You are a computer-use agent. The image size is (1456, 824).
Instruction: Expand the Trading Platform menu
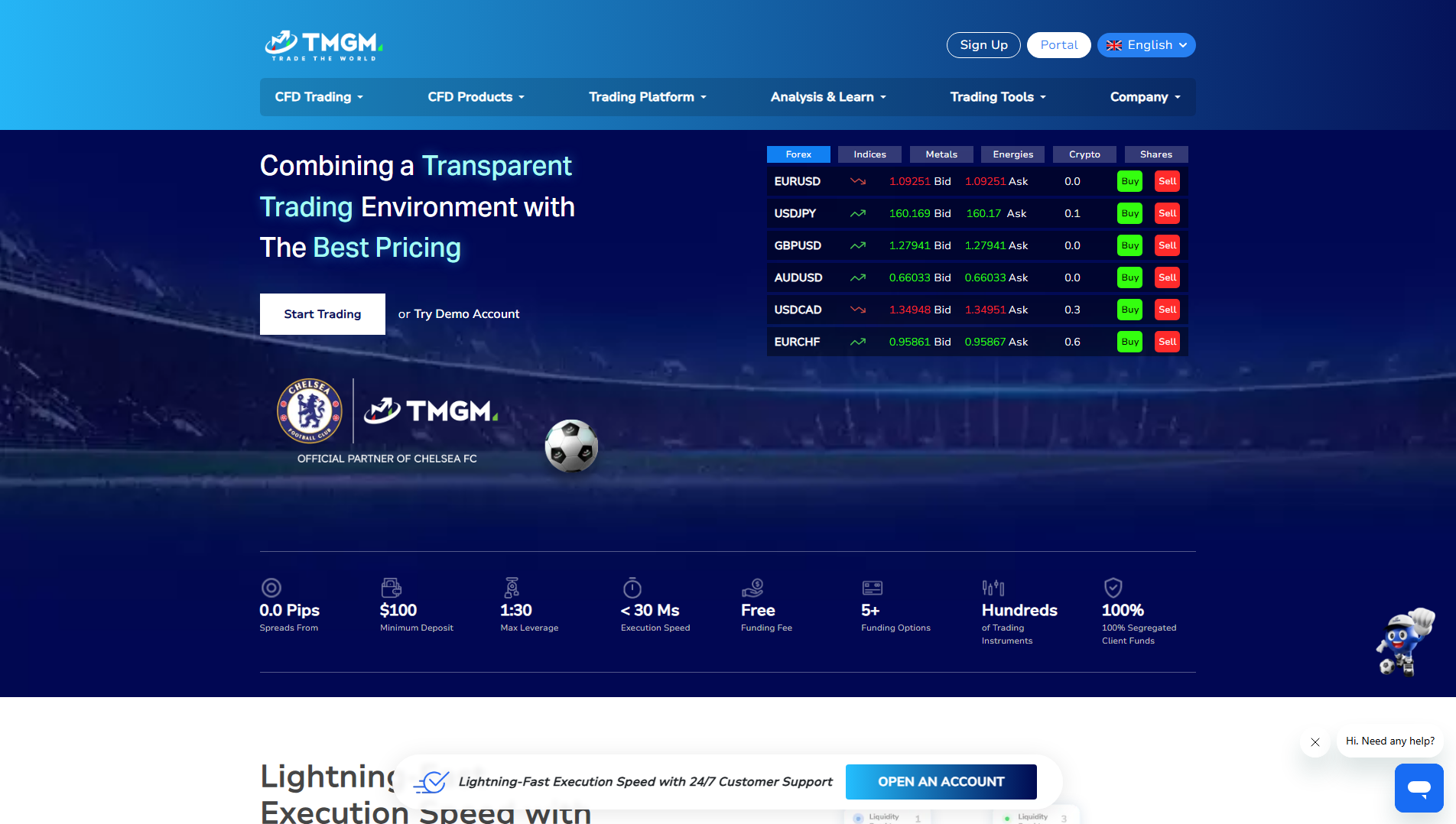click(648, 97)
